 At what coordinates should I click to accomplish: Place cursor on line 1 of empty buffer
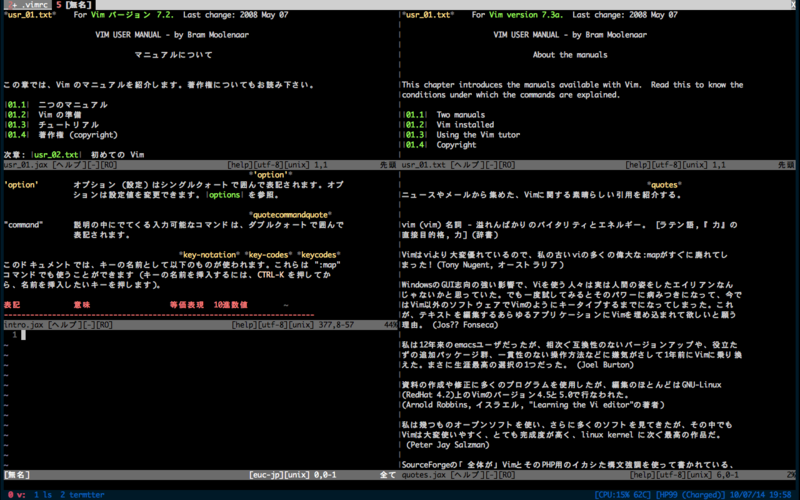(23, 335)
